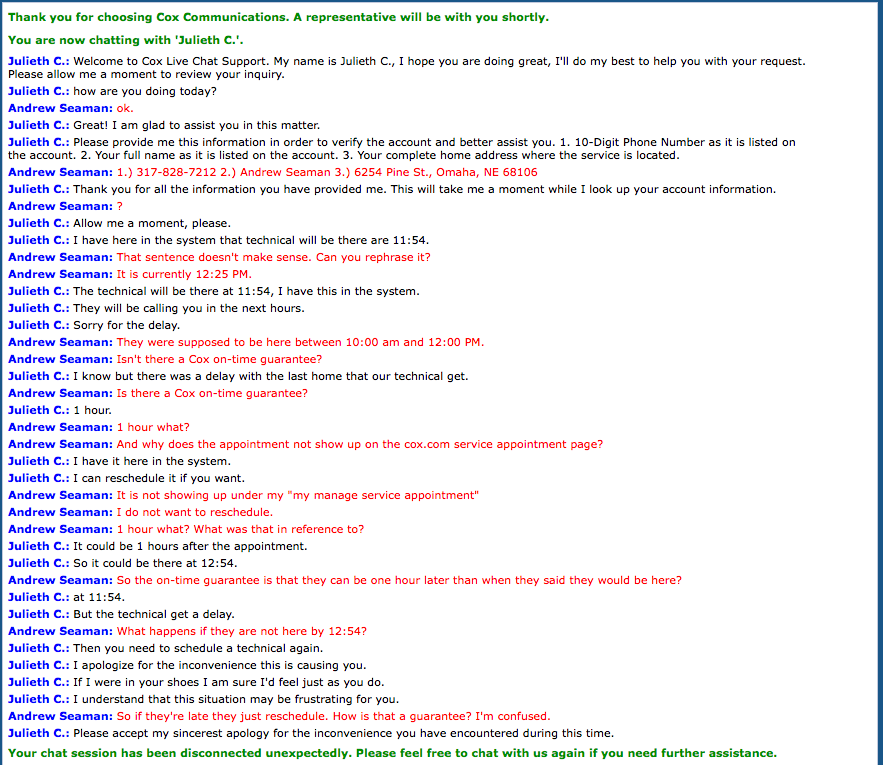Click the 'You are now chatting with' notice

point(126,40)
